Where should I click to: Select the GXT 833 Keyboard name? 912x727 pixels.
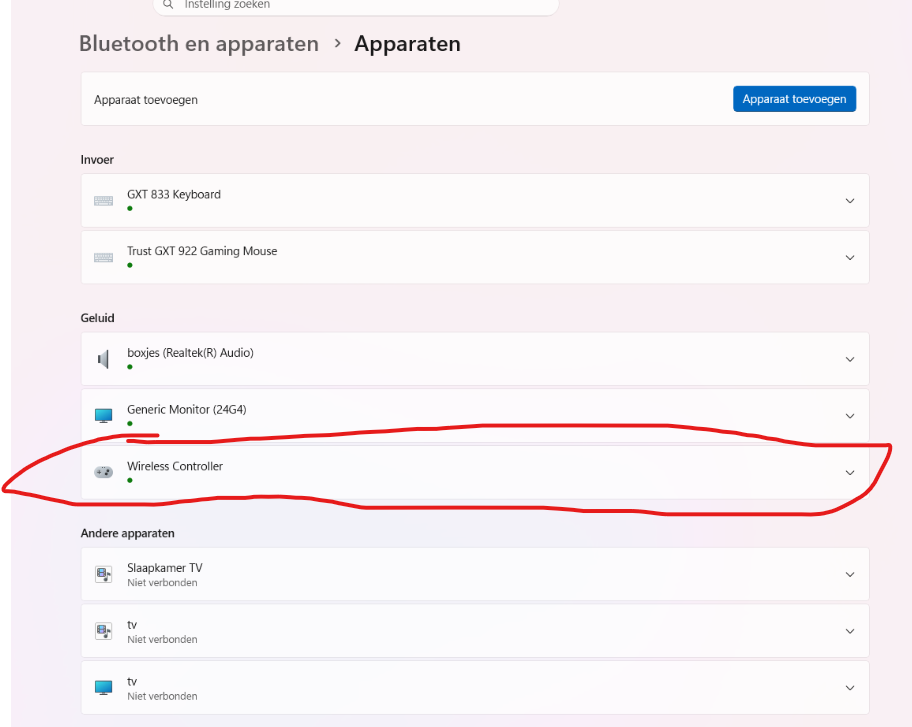tap(174, 194)
